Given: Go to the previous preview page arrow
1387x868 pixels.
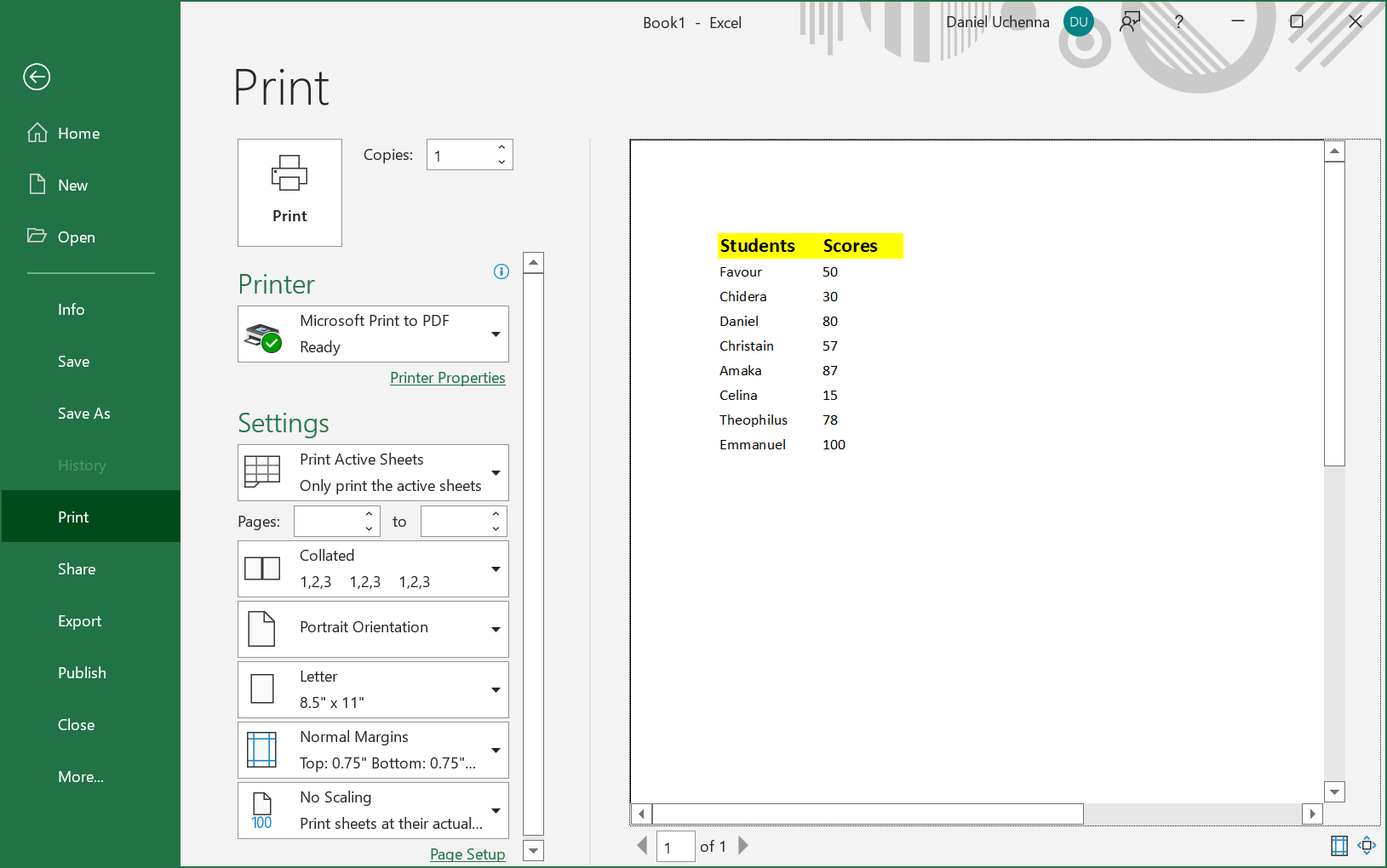Looking at the screenshot, I should pos(643,846).
